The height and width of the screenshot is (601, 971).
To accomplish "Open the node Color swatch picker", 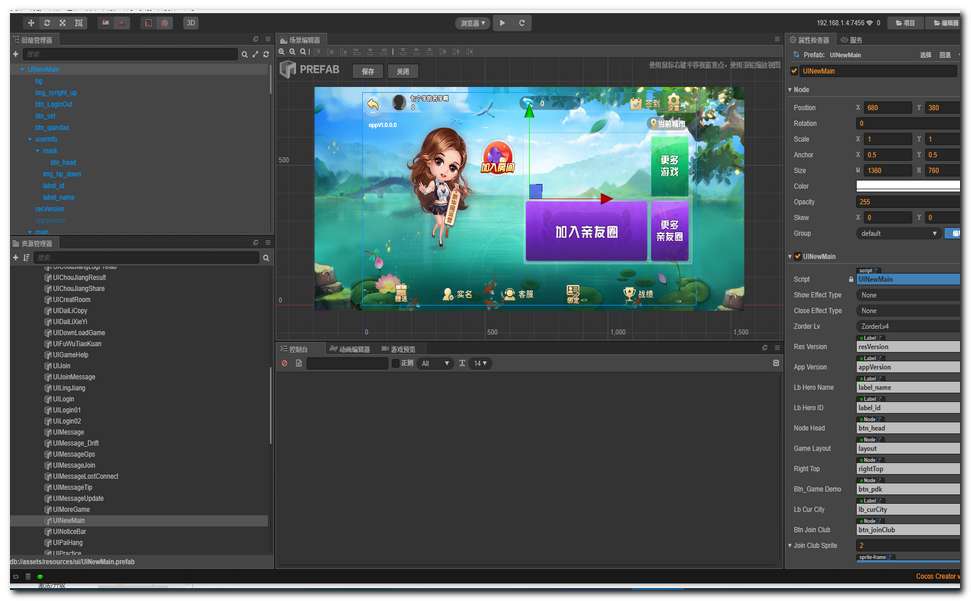I will click(906, 186).
